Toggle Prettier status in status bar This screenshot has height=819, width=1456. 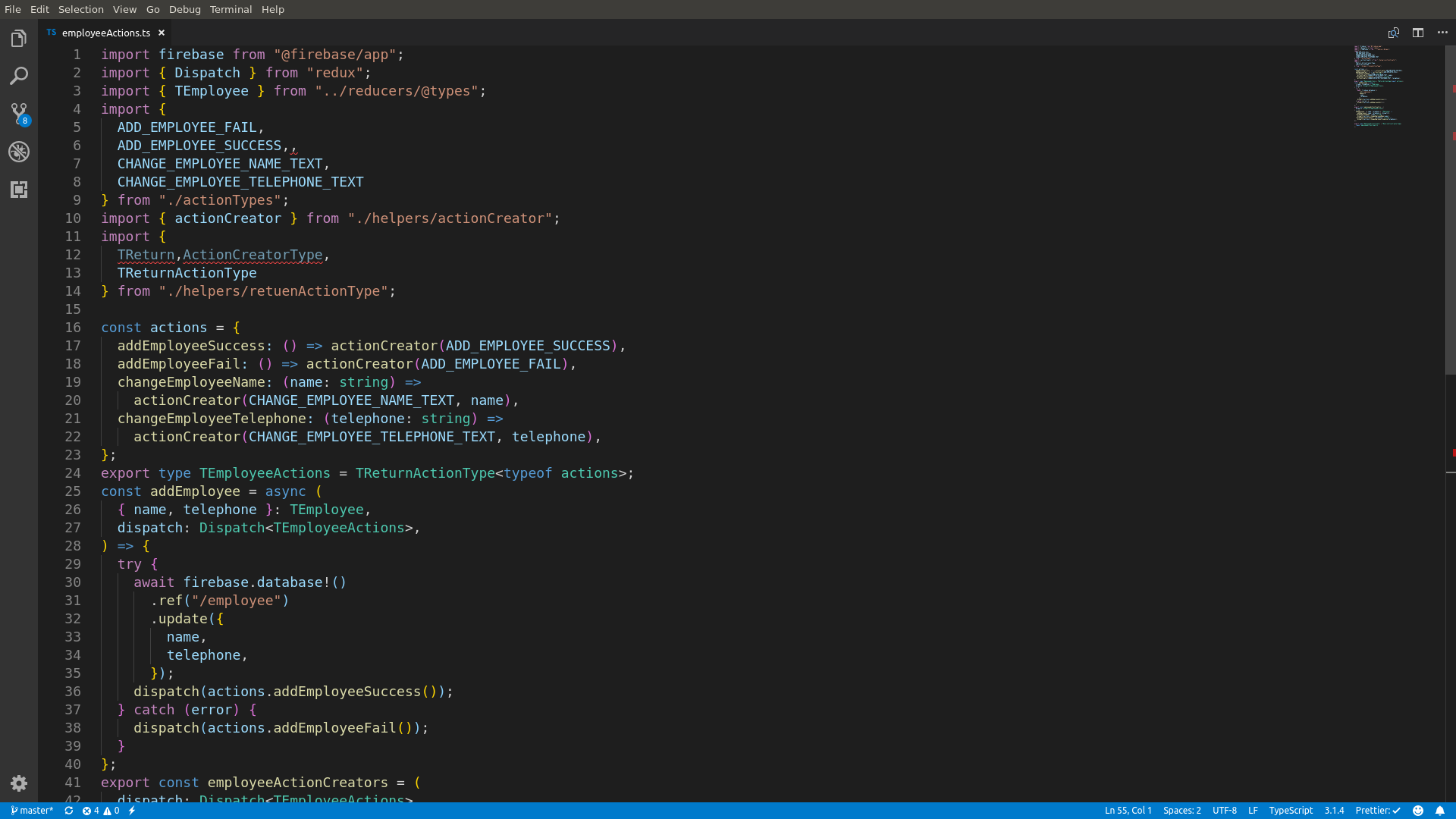pyautogui.click(x=1378, y=811)
